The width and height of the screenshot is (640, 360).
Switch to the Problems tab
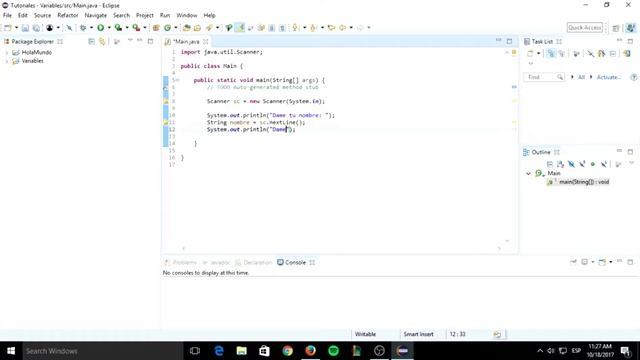click(180, 262)
